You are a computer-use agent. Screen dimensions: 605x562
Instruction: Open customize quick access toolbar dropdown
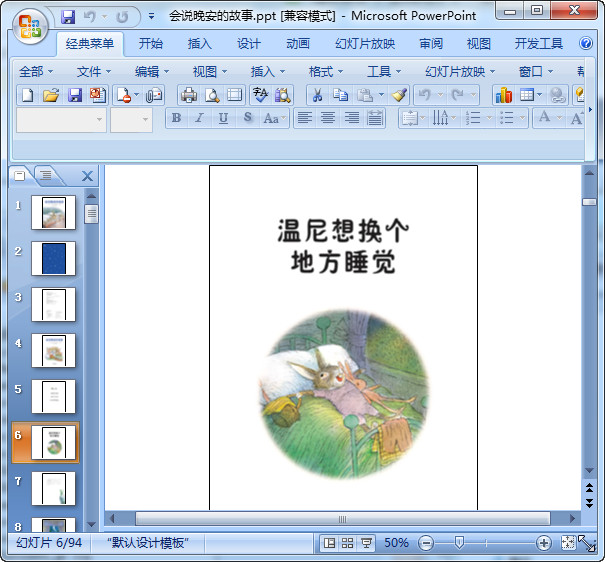pyautogui.click(x=152, y=17)
